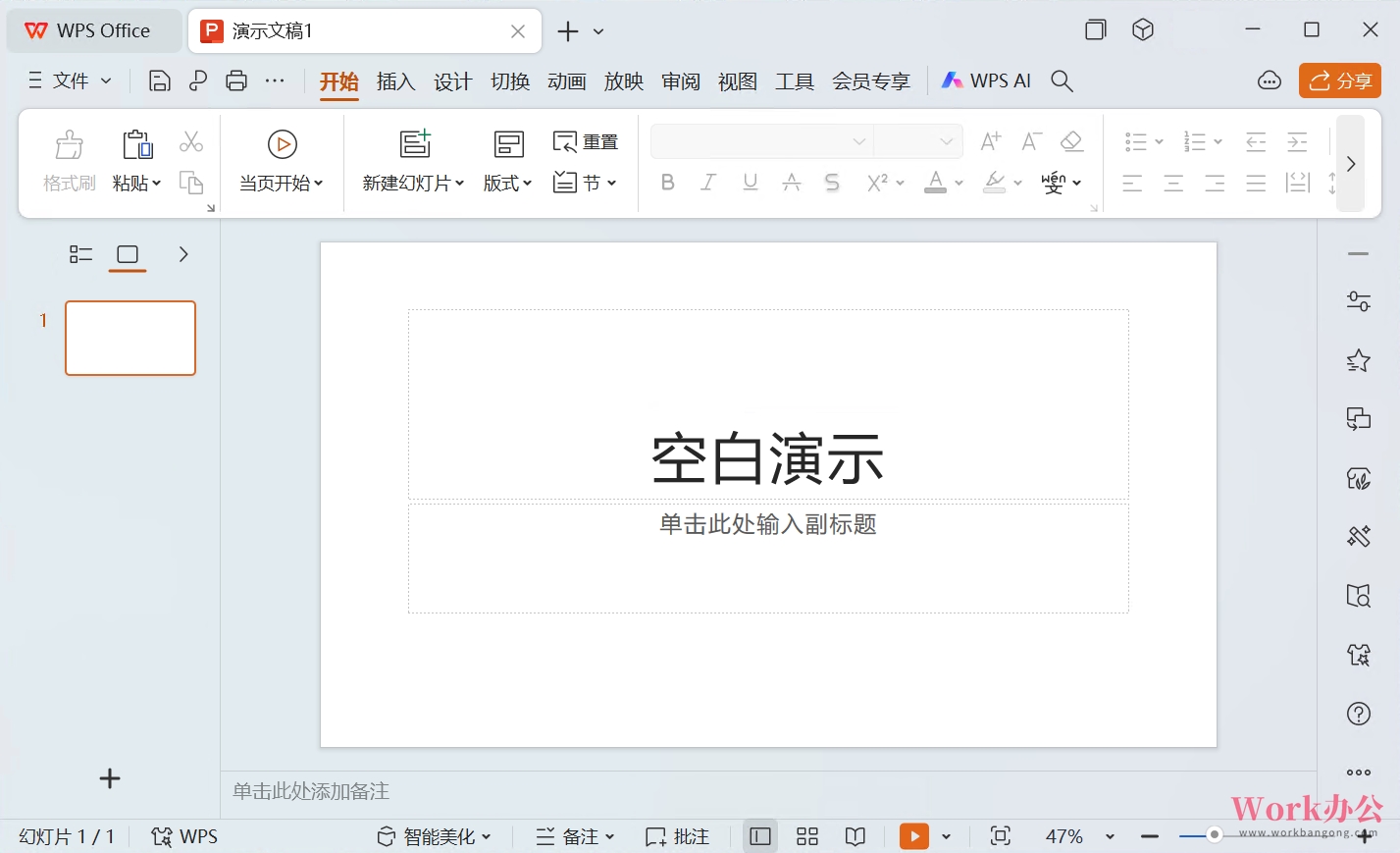Expand the font color dropdown arrow
Image resolution: width=1400 pixels, height=853 pixels.
(959, 183)
